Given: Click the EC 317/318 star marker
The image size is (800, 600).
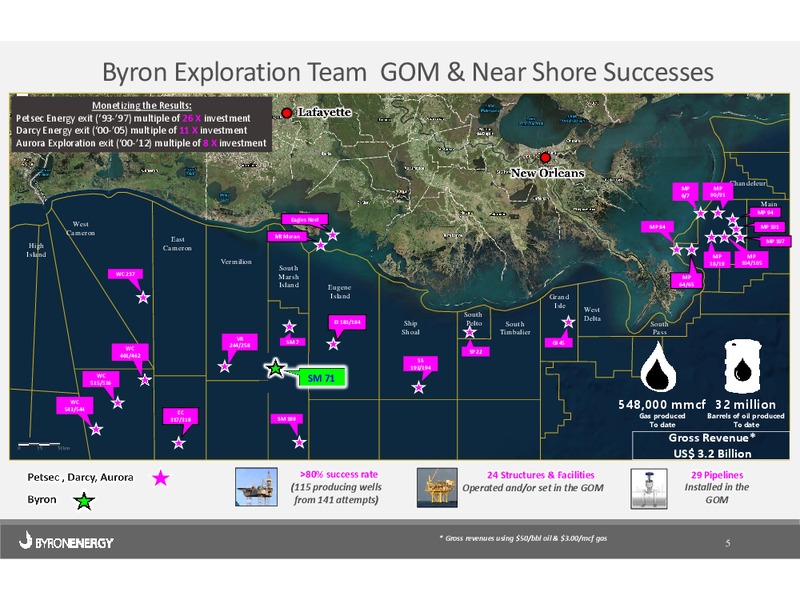Looking at the screenshot, I should (x=178, y=442).
